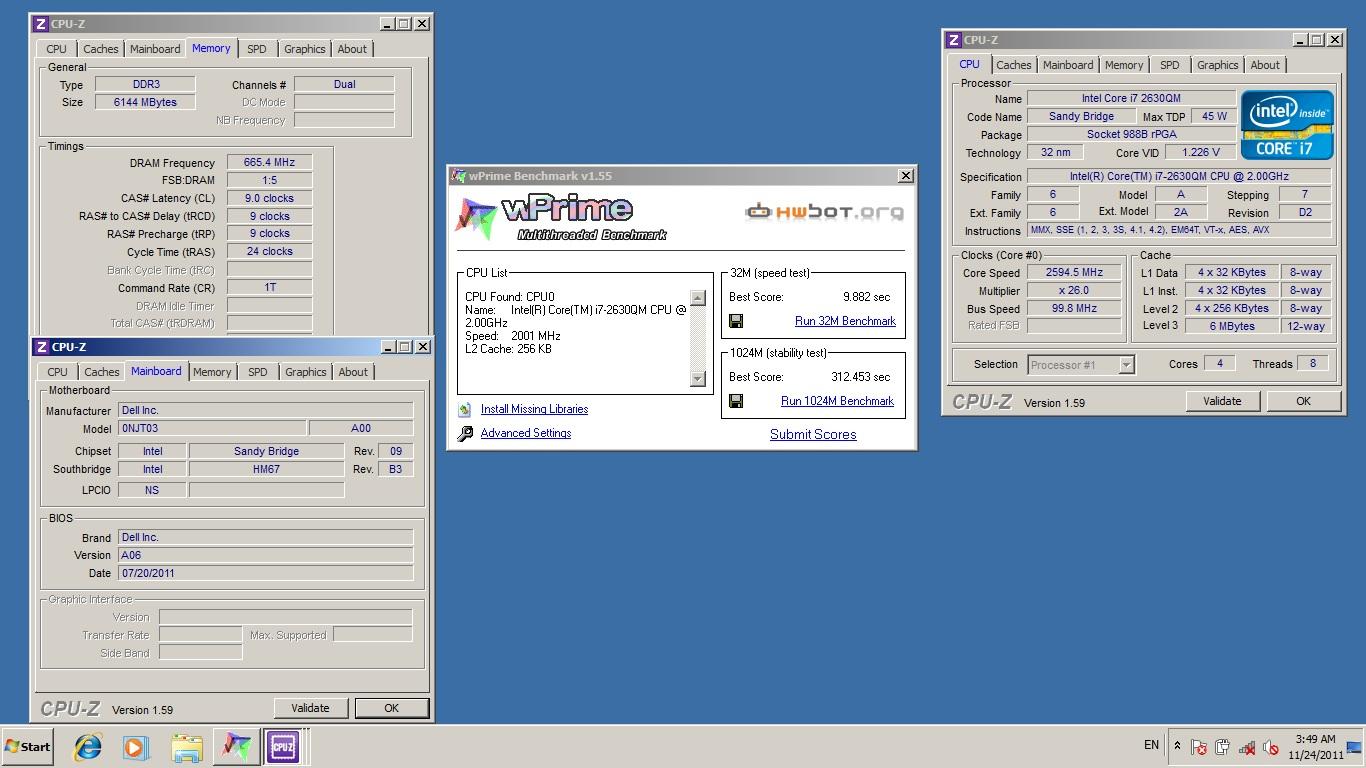This screenshot has width=1366, height=768.
Task: Open SPD tab in Memory CPU-Z window
Action: [x=257, y=49]
